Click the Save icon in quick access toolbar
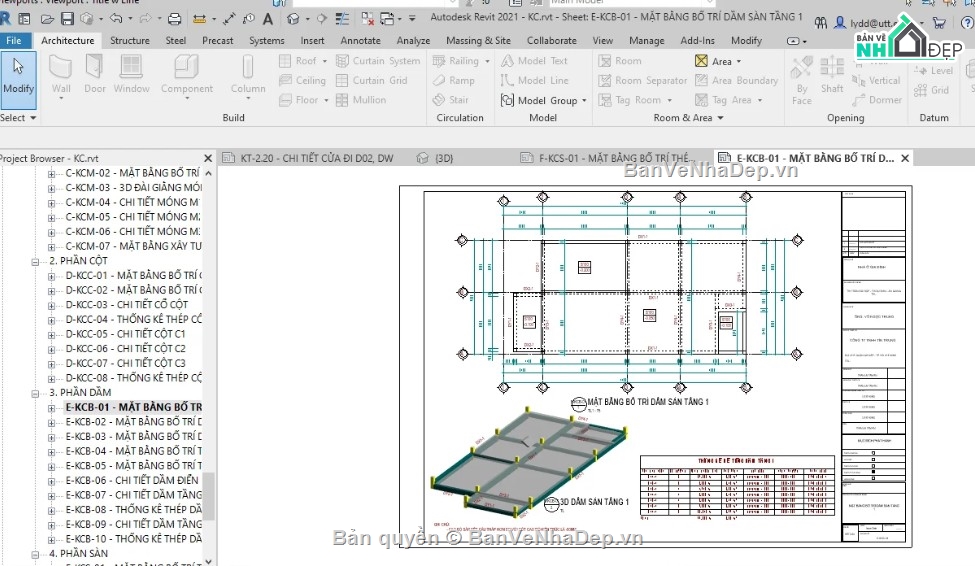The image size is (975, 566). point(67,19)
